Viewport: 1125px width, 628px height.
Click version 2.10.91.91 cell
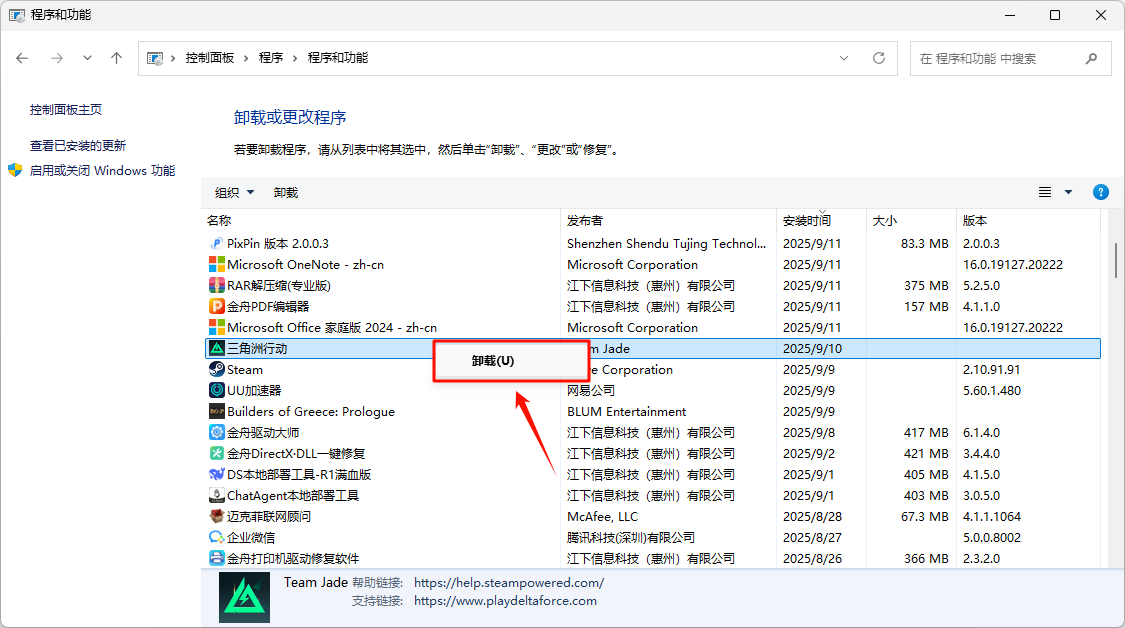pyautogui.click(x=991, y=370)
